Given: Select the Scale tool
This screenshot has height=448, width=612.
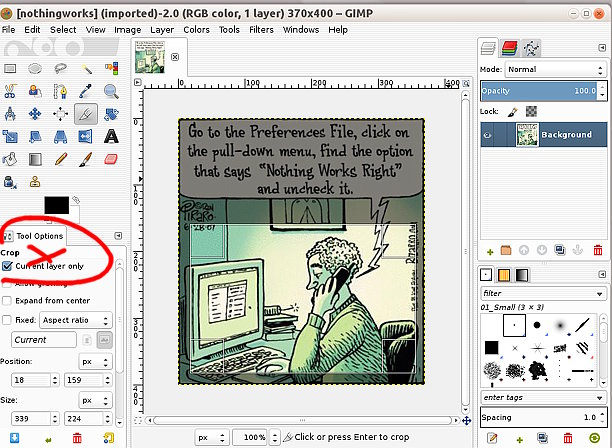Looking at the screenshot, I should point(10,137).
